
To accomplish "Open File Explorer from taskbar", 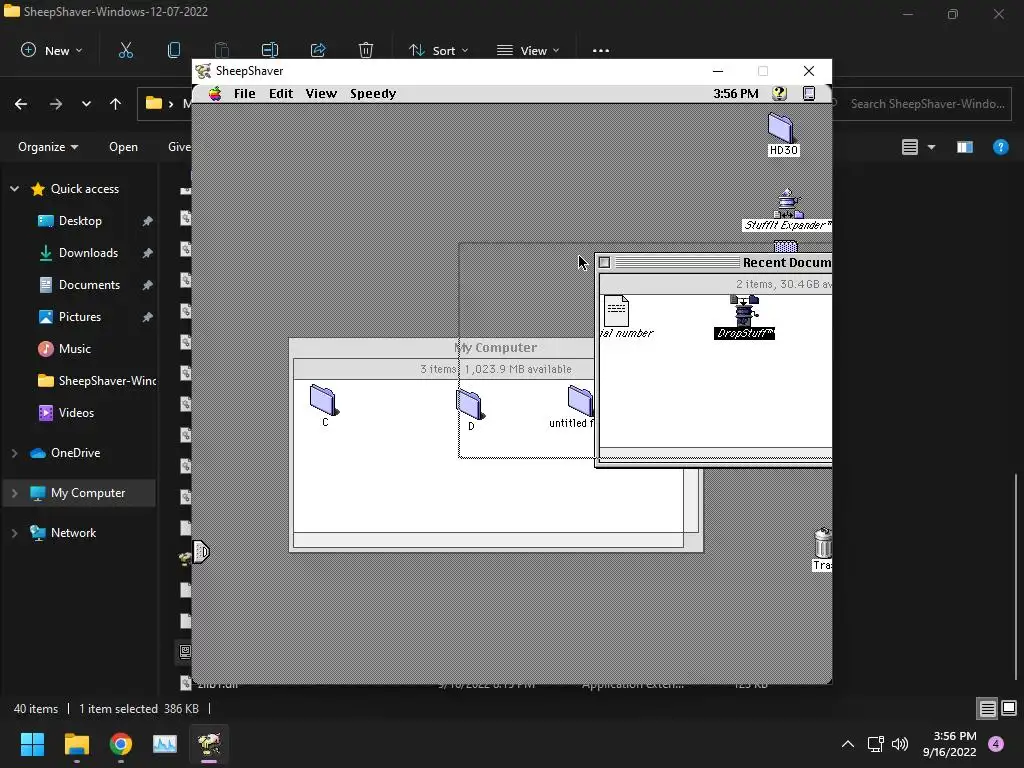I will [76, 744].
